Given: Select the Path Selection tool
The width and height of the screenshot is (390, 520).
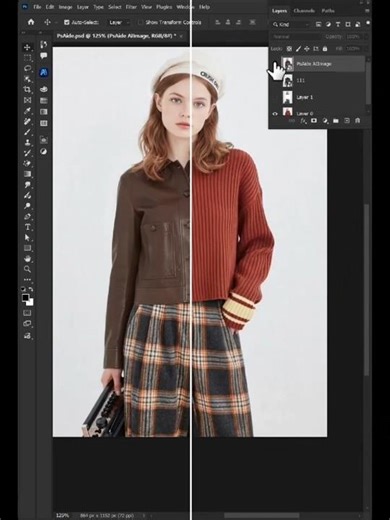Looking at the screenshot, I should 27,238.
